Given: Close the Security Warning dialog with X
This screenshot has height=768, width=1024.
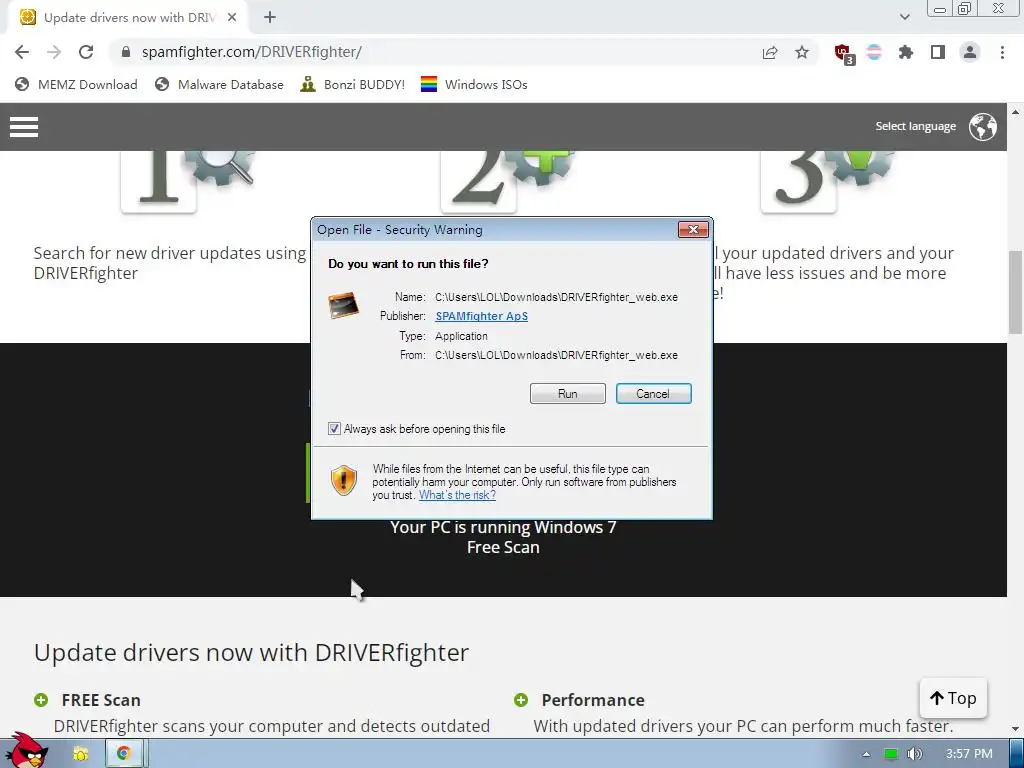Looking at the screenshot, I should 693,229.
